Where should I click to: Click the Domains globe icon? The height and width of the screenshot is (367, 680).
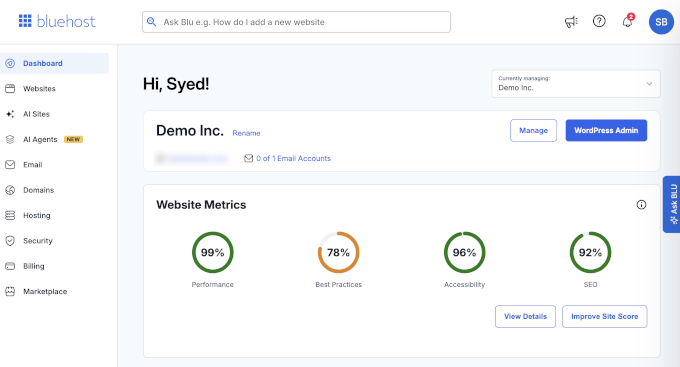click(10, 190)
